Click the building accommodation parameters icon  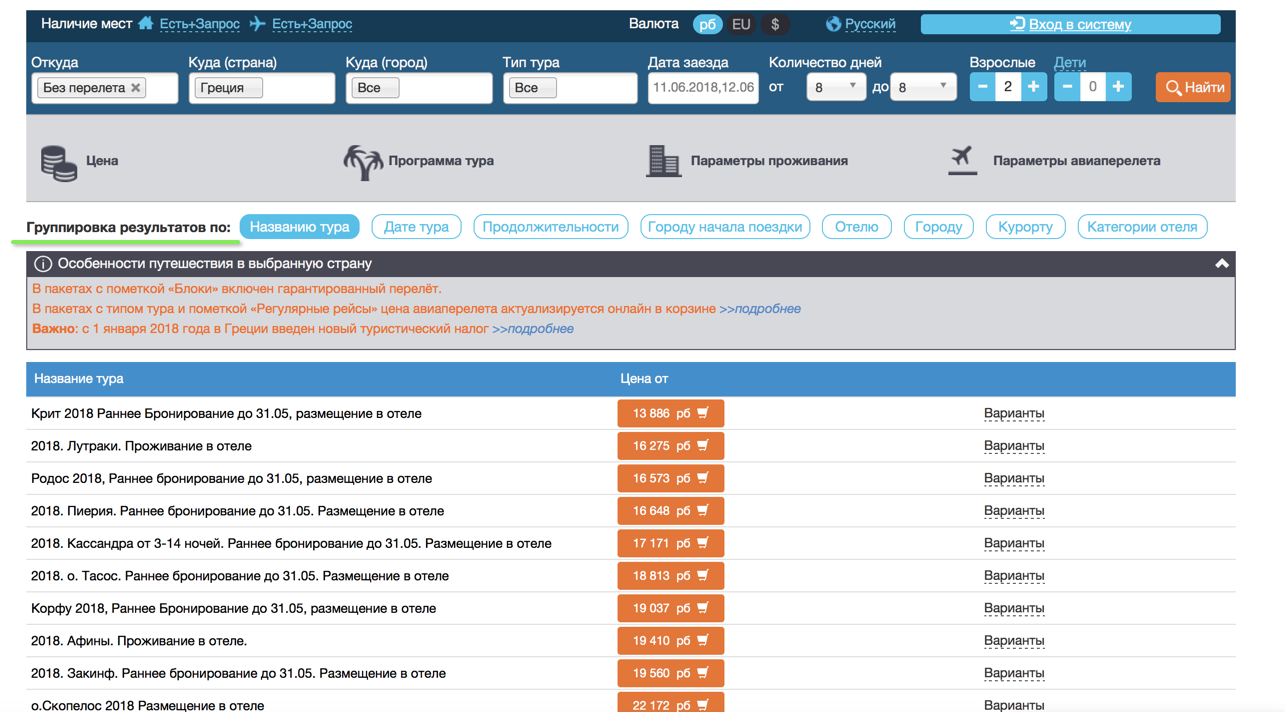[x=663, y=161]
